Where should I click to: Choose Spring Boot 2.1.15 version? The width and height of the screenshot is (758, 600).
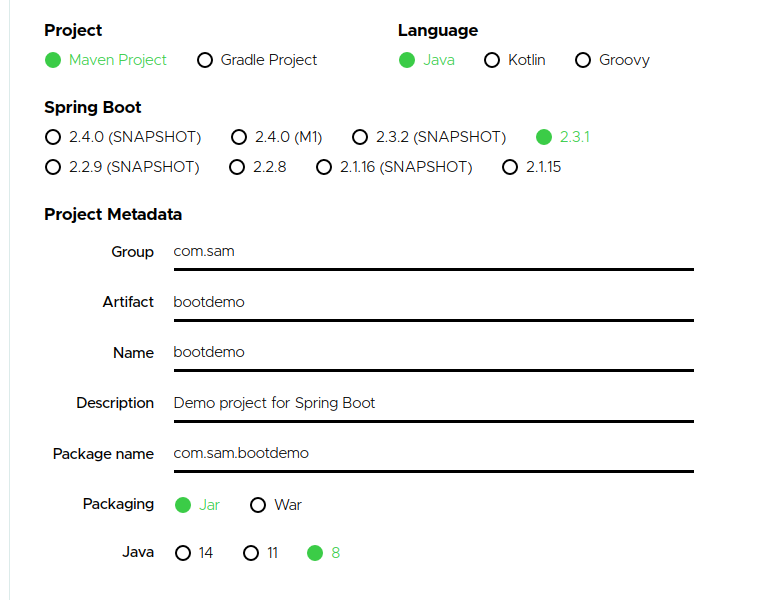click(x=510, y=167)
